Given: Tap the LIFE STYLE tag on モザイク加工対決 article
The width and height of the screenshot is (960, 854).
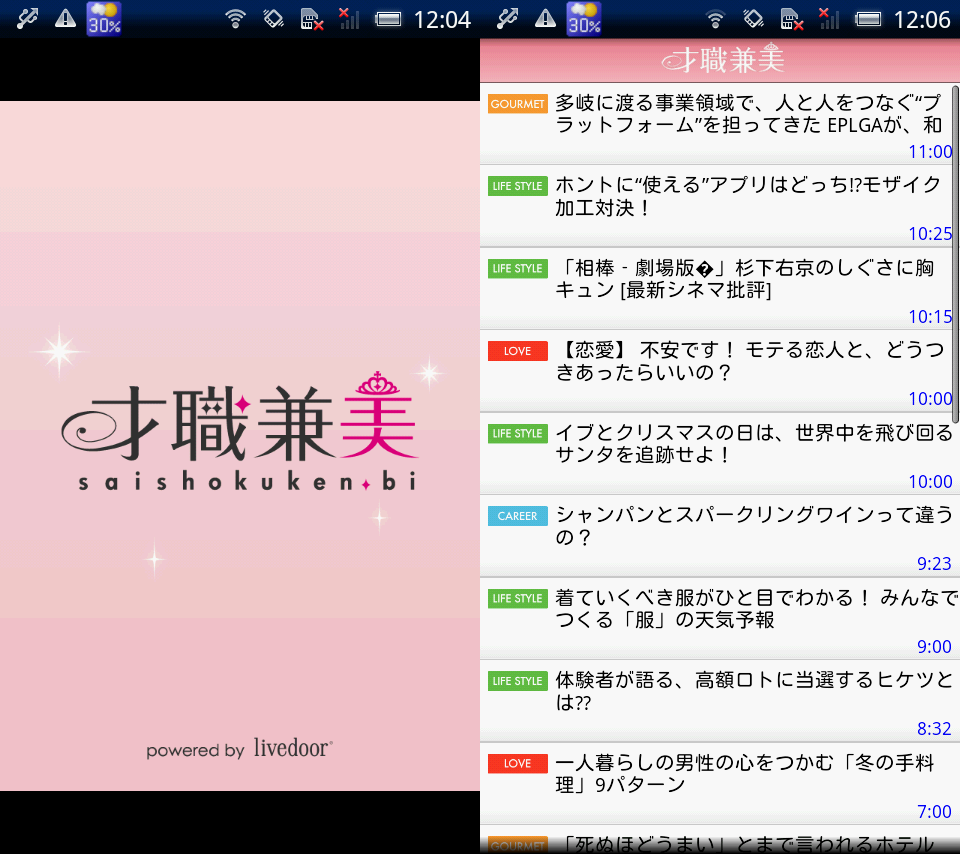Looking at the screenshot, I should (517, 186).
